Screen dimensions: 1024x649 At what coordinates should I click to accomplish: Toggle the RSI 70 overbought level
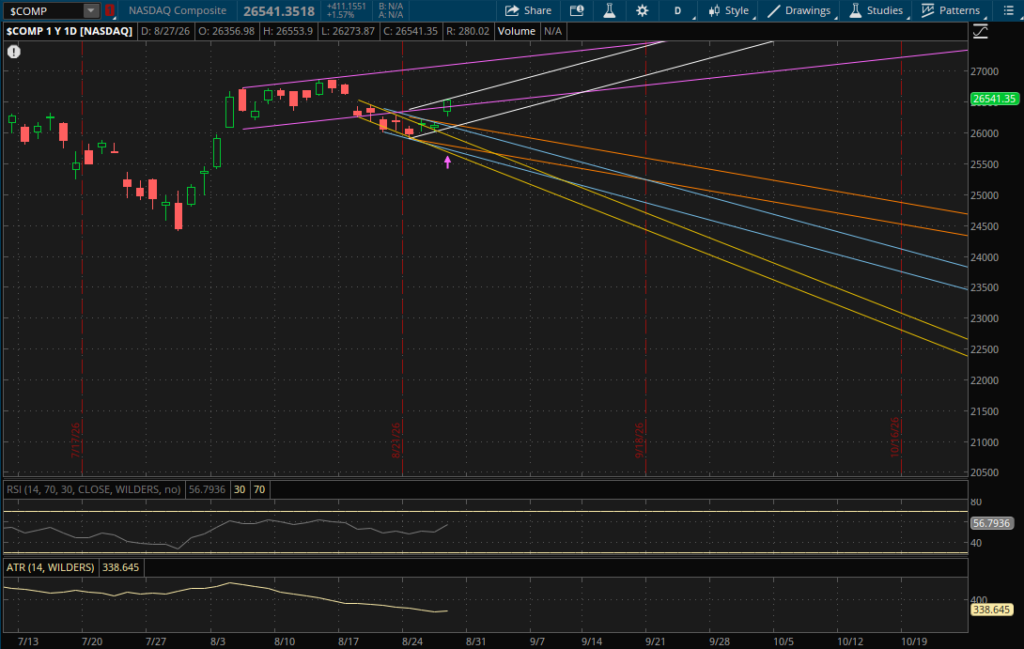coord(259,489)
